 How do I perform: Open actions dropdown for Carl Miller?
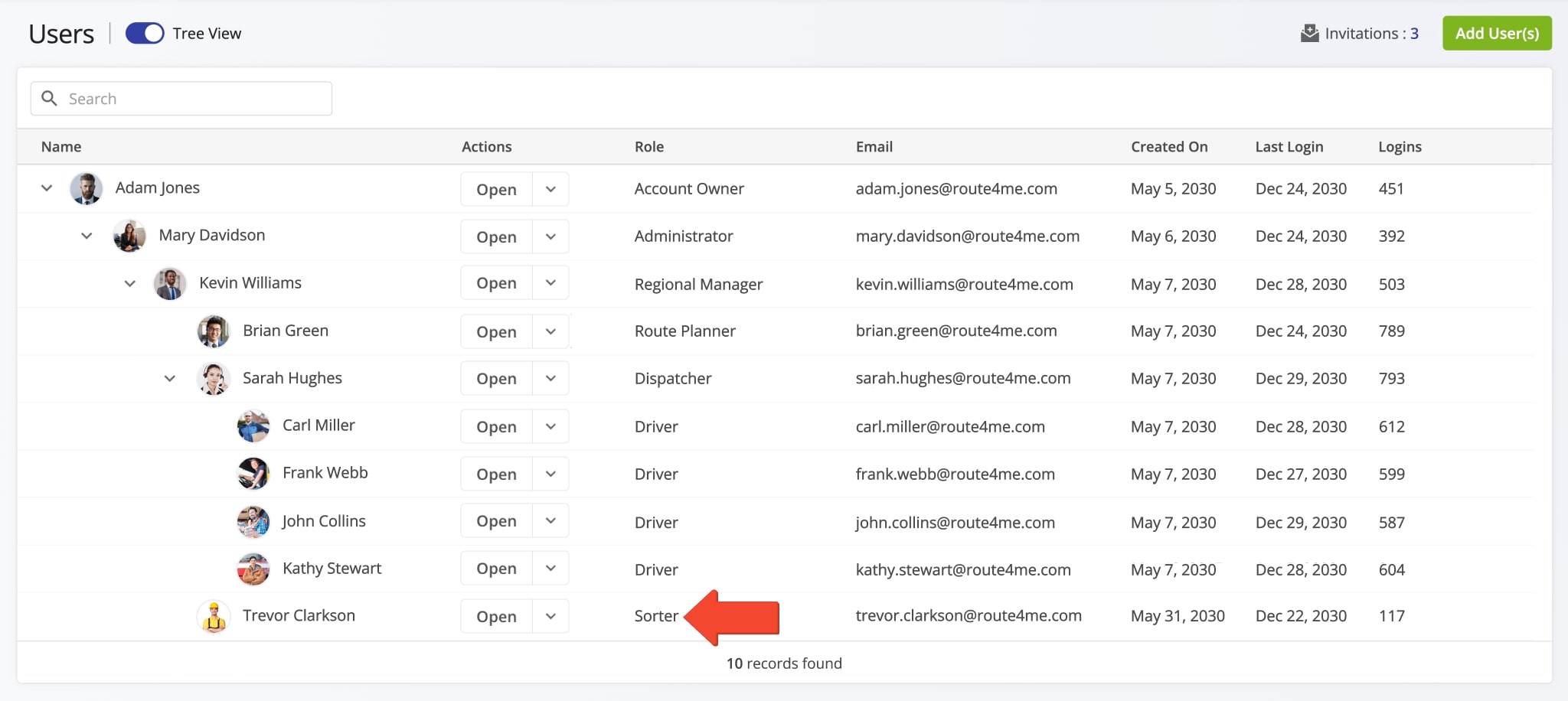pyautogui.click(x=550, y=426)
